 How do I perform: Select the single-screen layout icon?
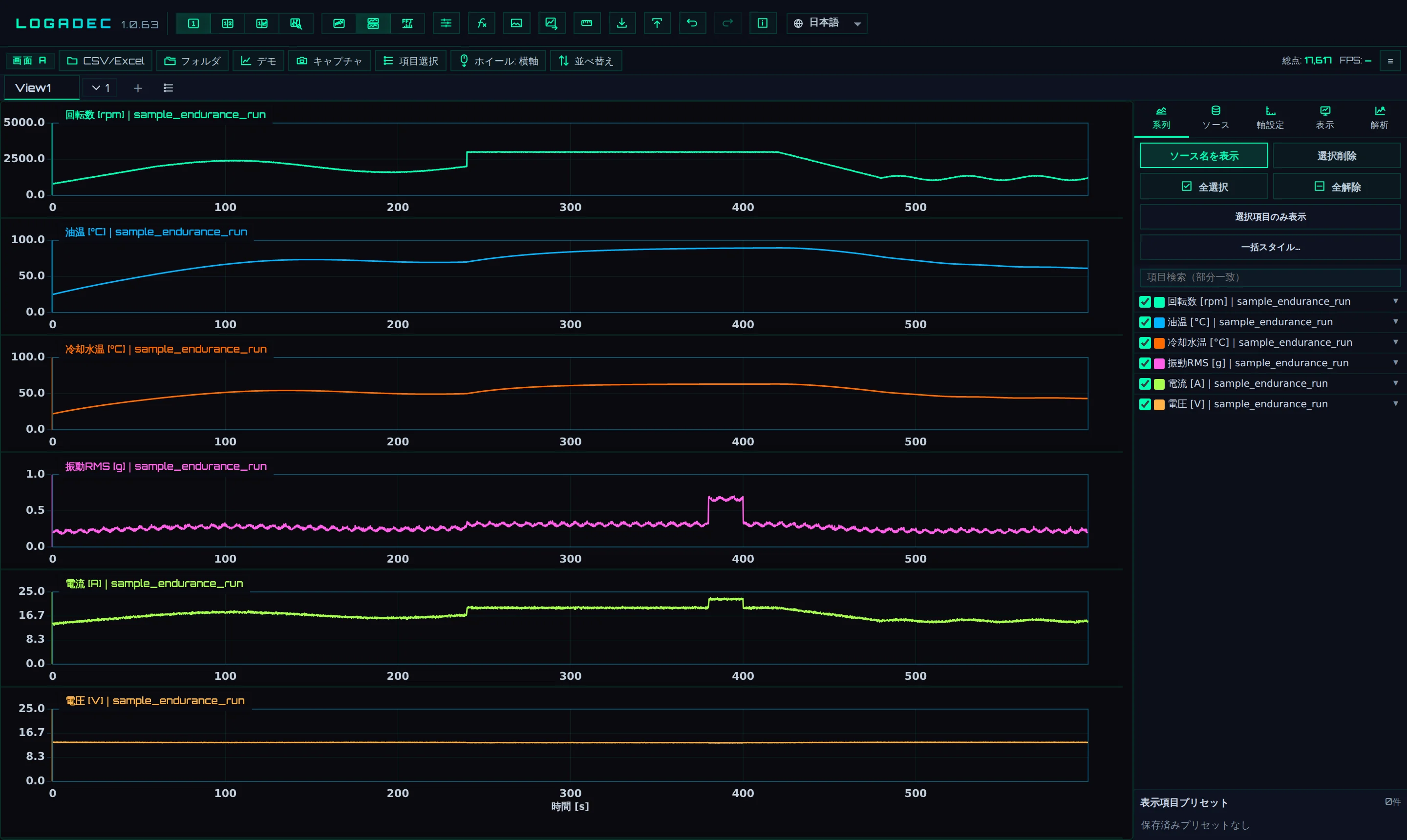(193, 23)
